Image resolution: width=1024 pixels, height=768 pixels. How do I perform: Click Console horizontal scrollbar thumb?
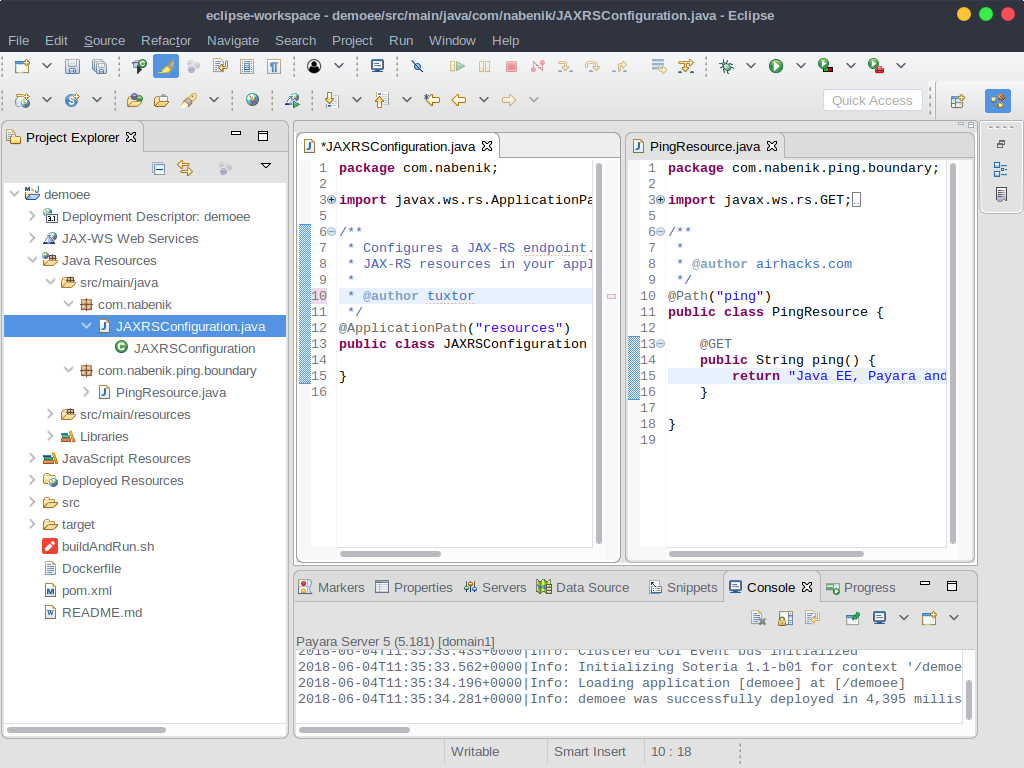[354, 729]
